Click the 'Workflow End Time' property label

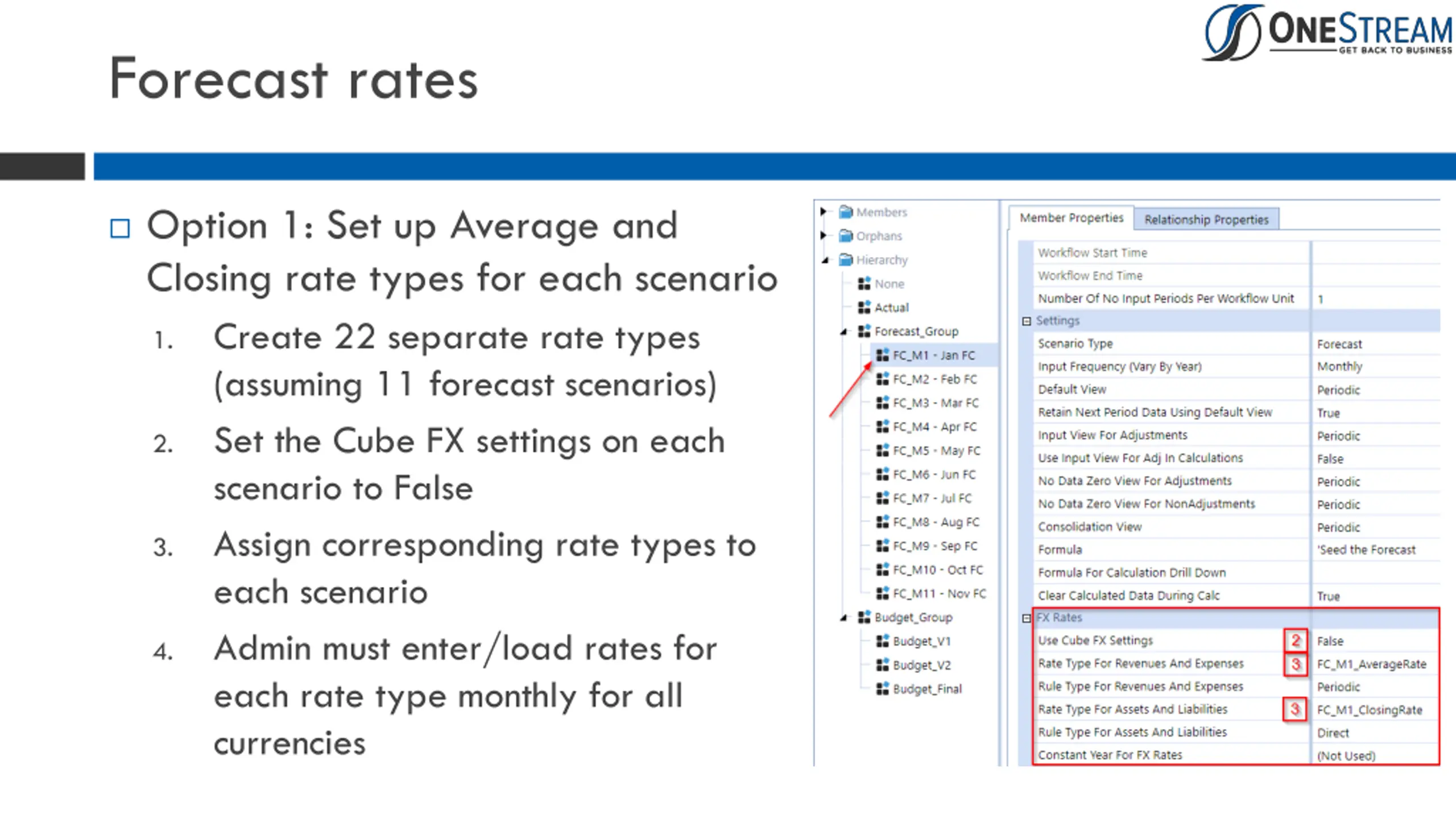pyautogui.click(x=1090, y=276)
